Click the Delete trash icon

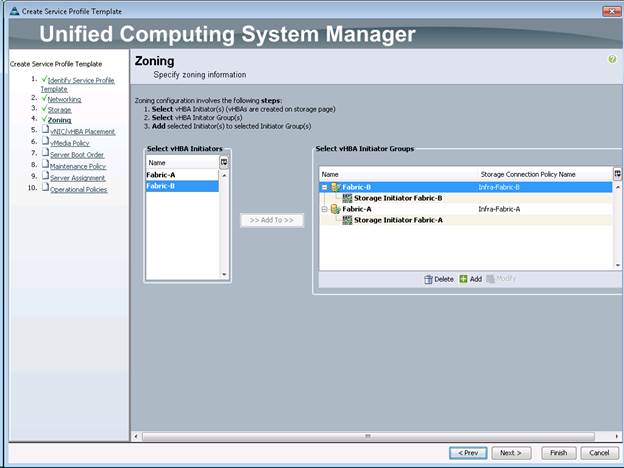(428, 279)
